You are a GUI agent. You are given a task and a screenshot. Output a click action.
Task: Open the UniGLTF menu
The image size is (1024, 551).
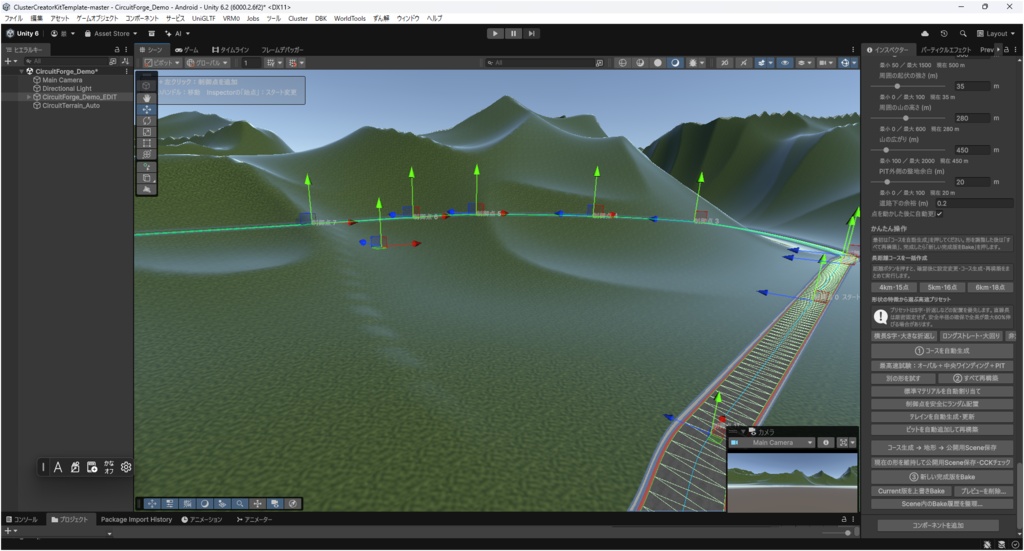204,18
